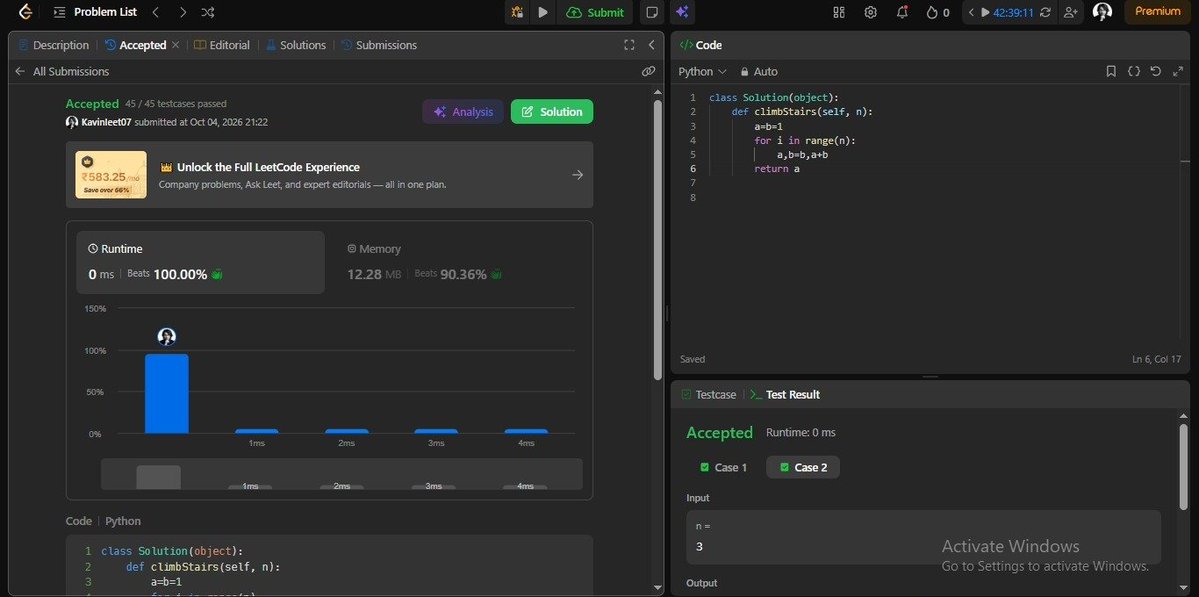Open the Premium button

pyautogui.click(x=1157, y=11)
